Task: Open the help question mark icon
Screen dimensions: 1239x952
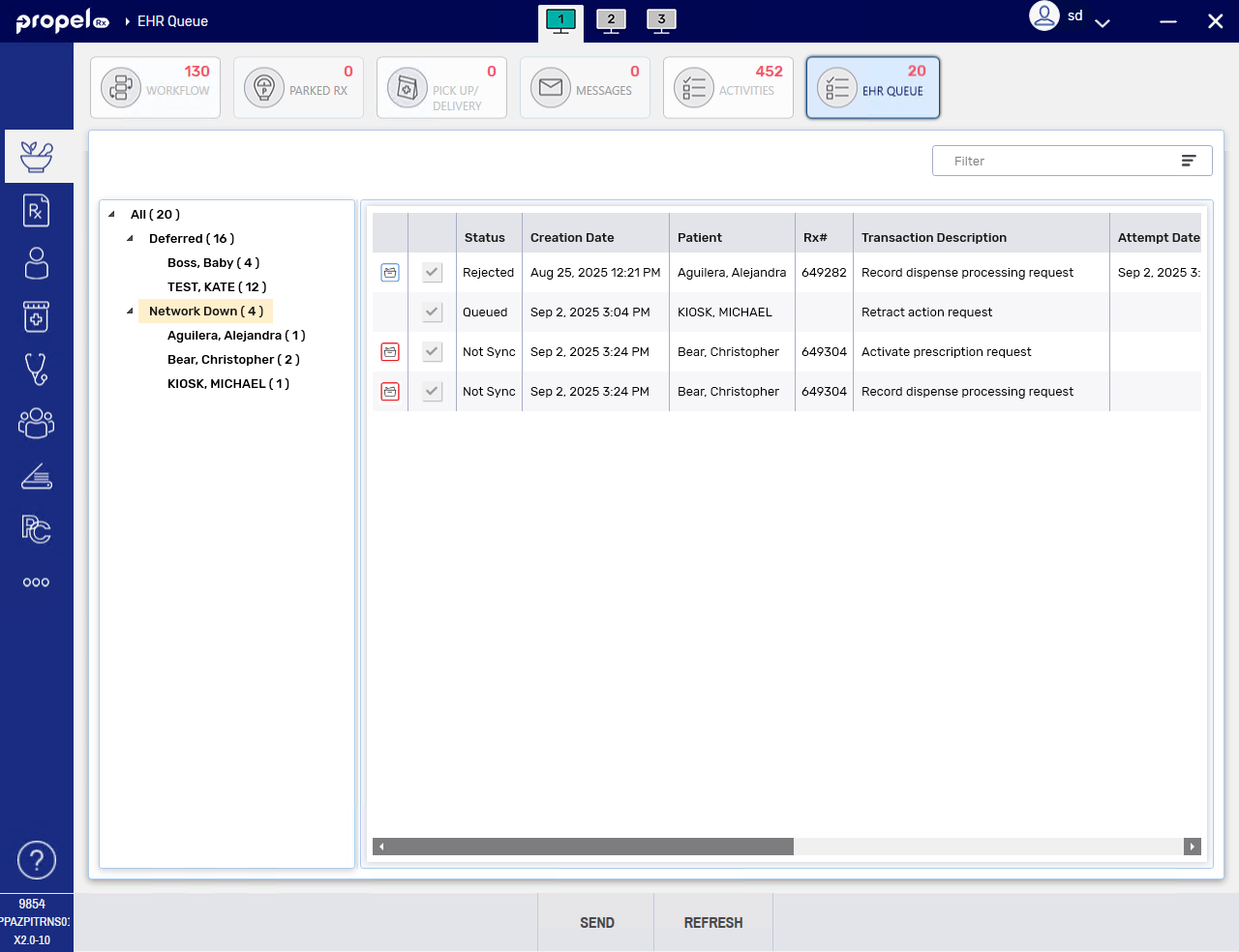Action: 37,860
